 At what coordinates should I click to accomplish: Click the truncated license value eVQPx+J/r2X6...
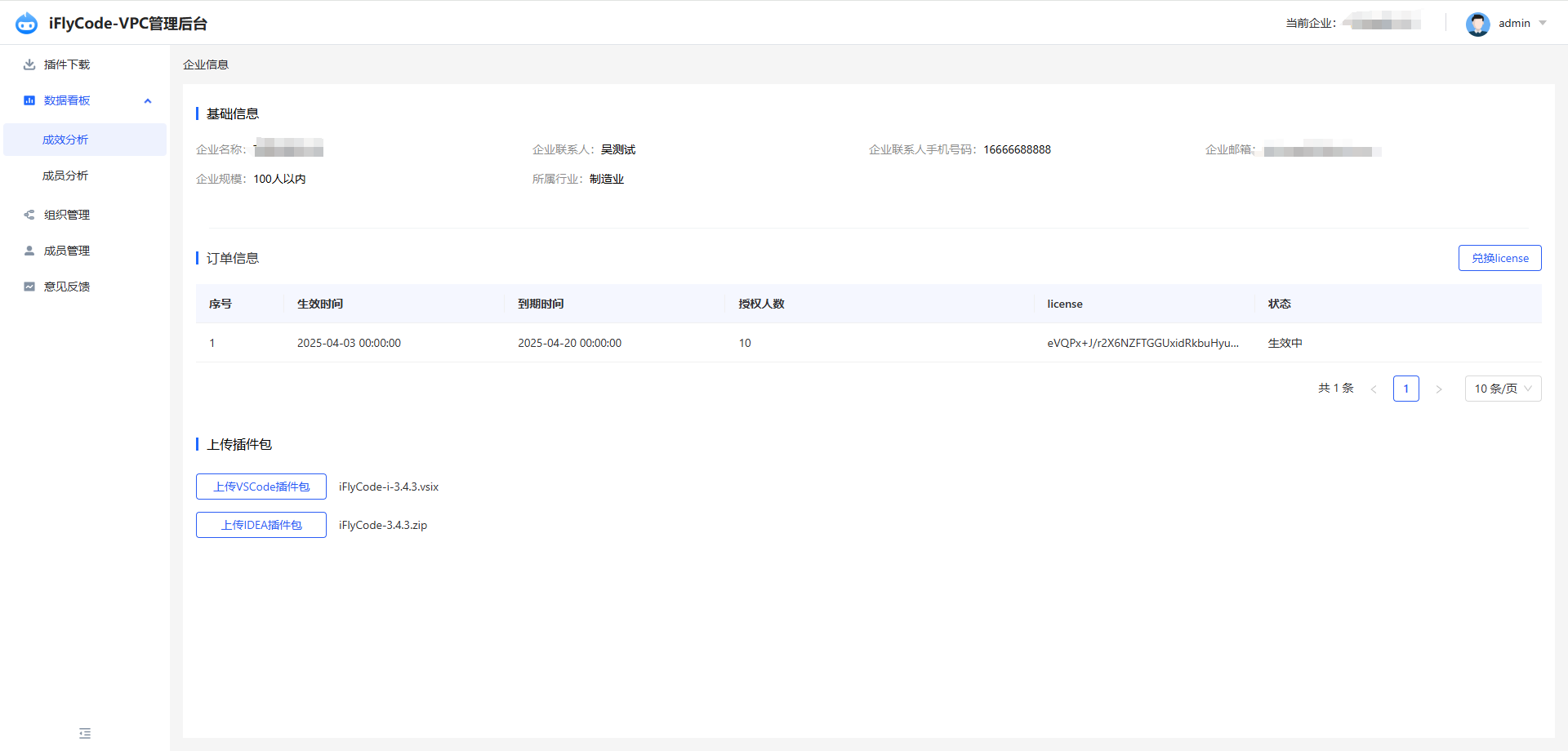(x=1143, y=343)
